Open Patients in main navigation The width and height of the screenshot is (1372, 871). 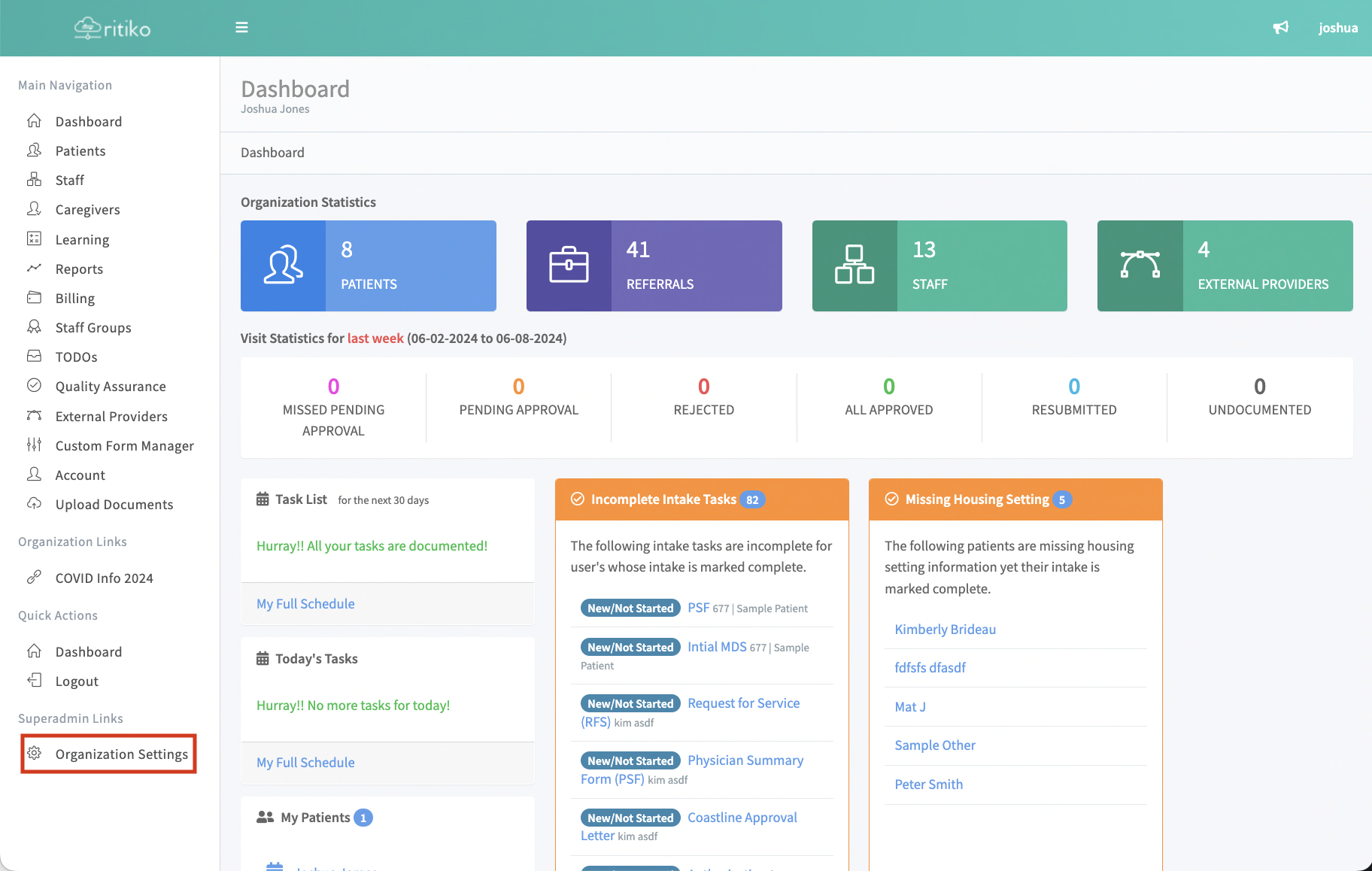(x=80, y=151)
